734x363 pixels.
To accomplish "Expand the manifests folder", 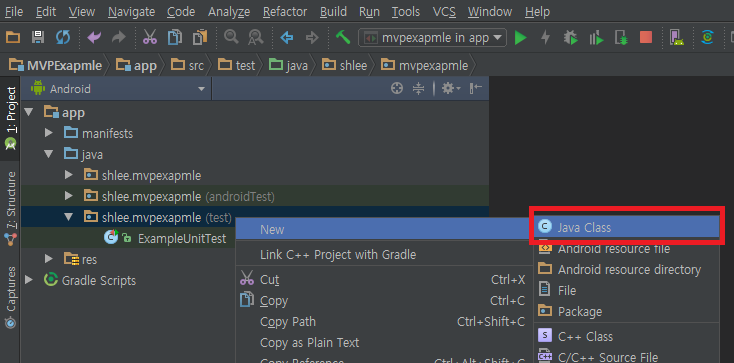I will pos(49,133).
